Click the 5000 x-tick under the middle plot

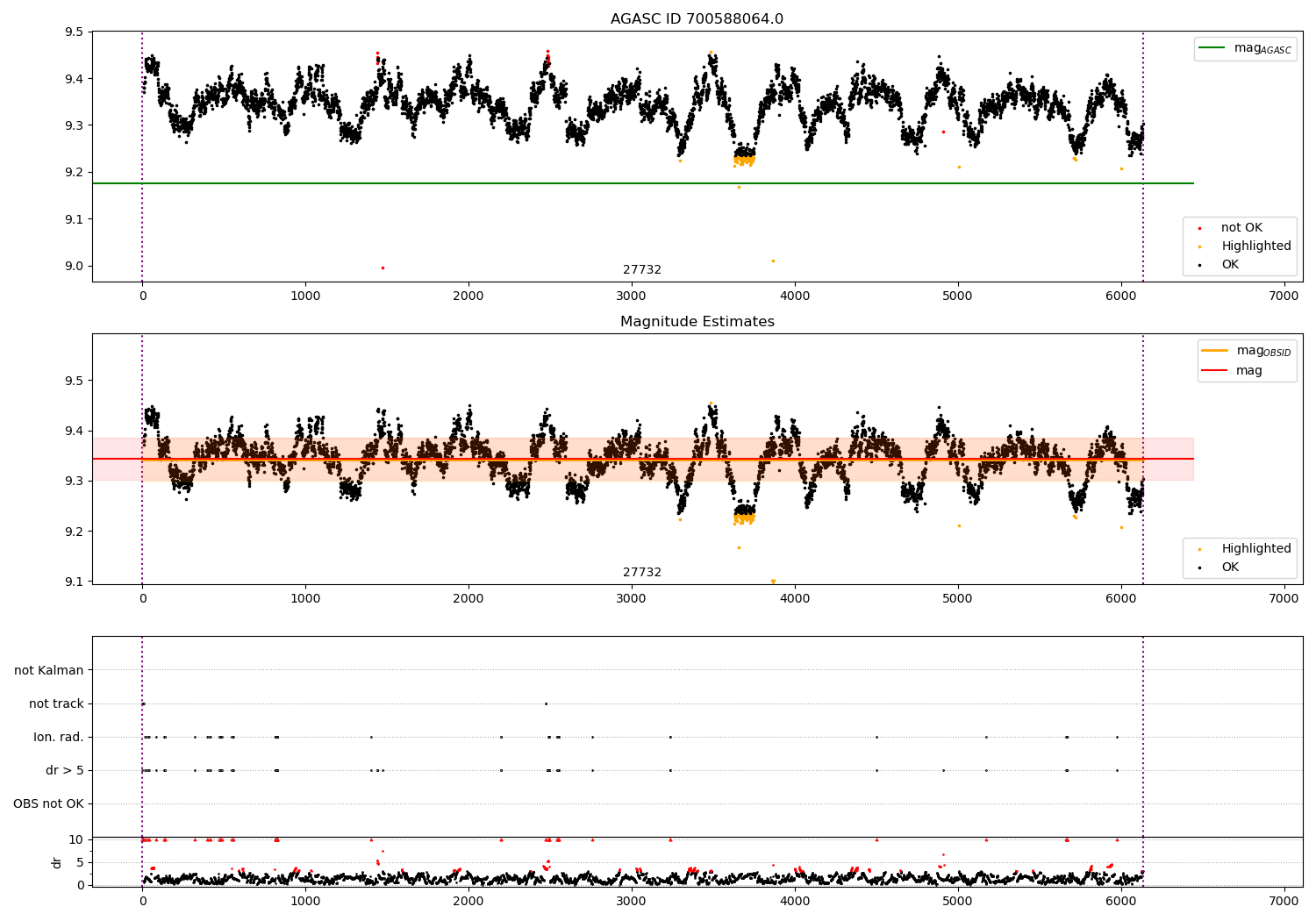click(958, 599)
